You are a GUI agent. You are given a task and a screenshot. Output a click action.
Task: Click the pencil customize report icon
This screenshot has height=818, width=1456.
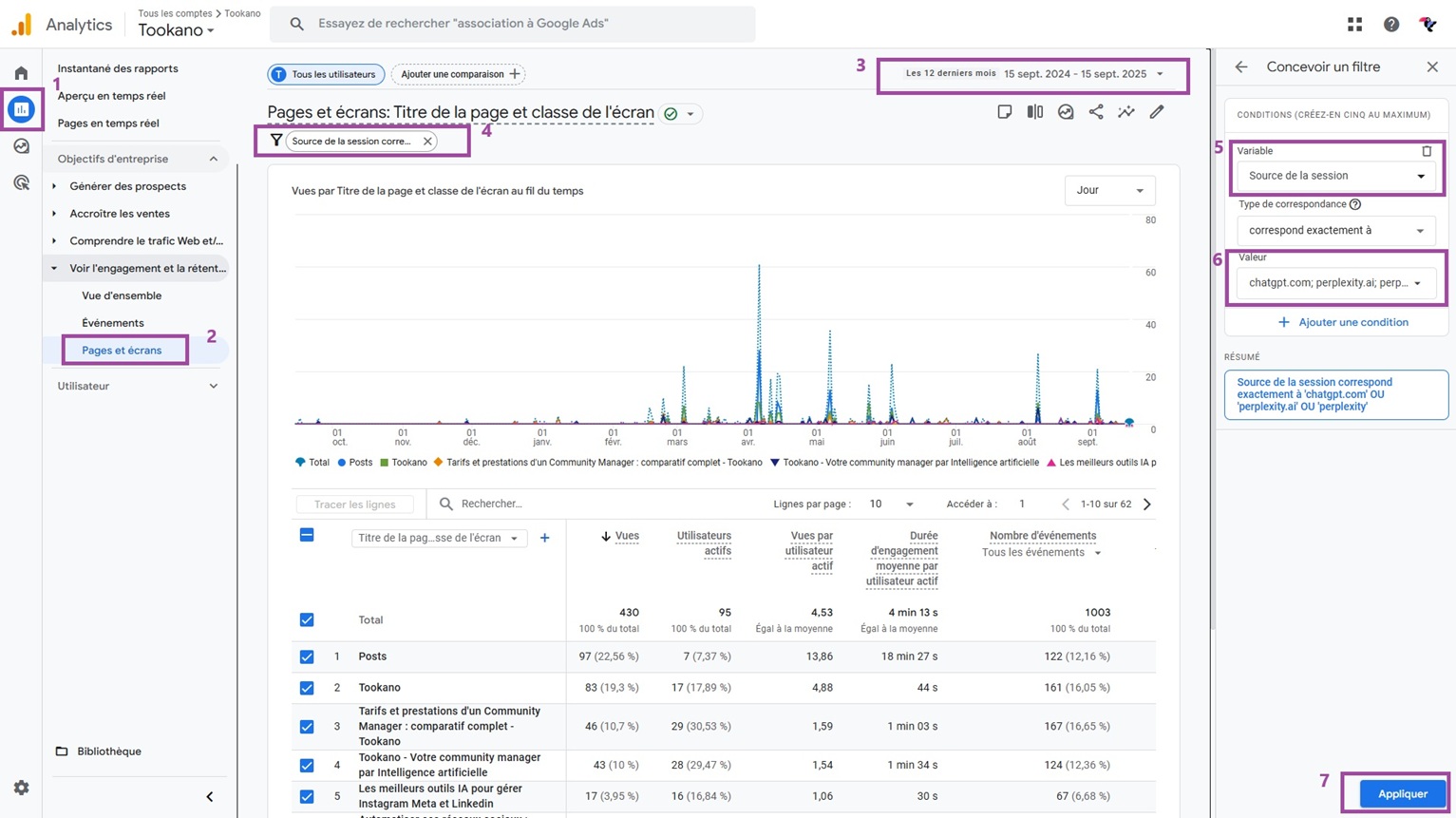(x=1156, y=112)
